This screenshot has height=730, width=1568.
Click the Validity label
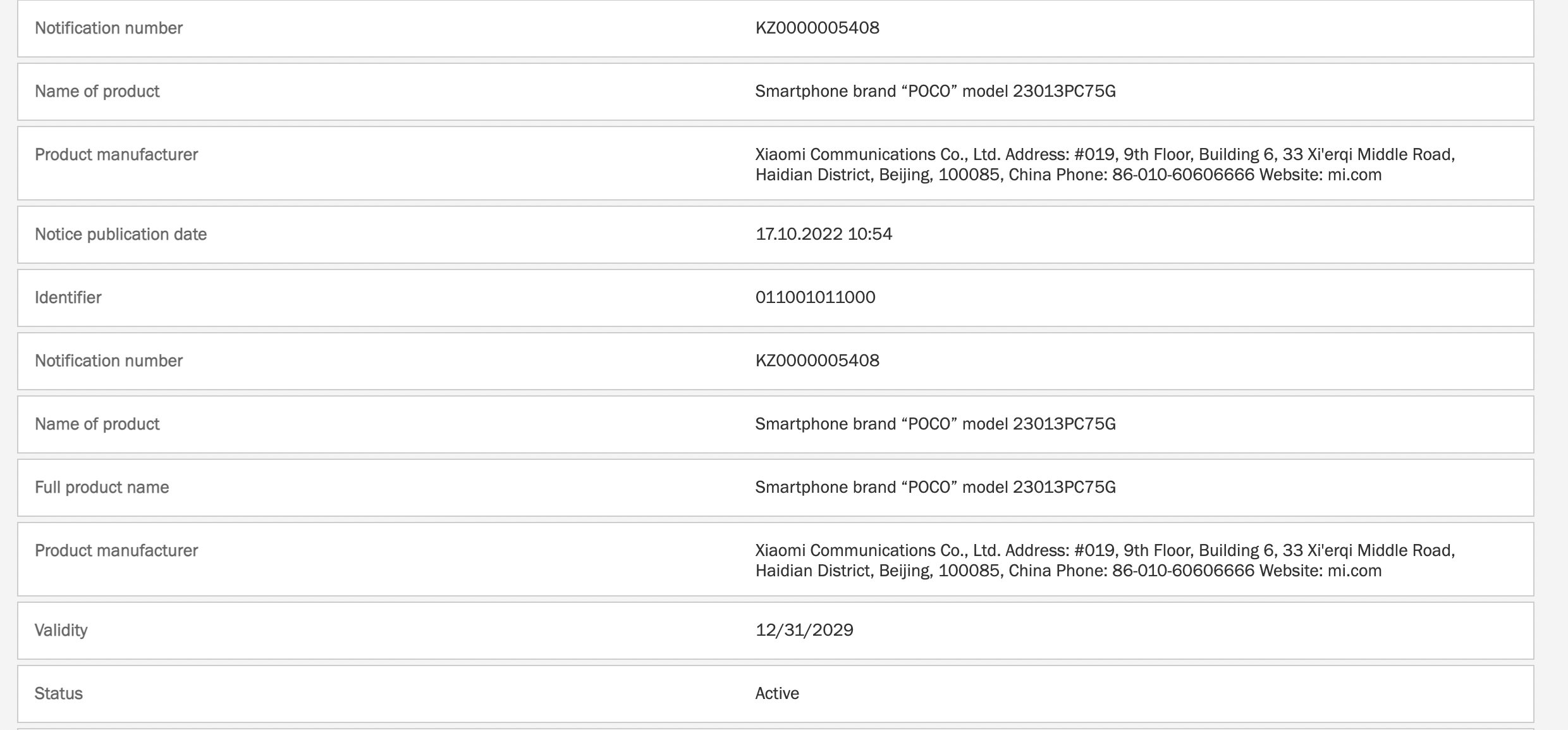(x=61, y=630)
